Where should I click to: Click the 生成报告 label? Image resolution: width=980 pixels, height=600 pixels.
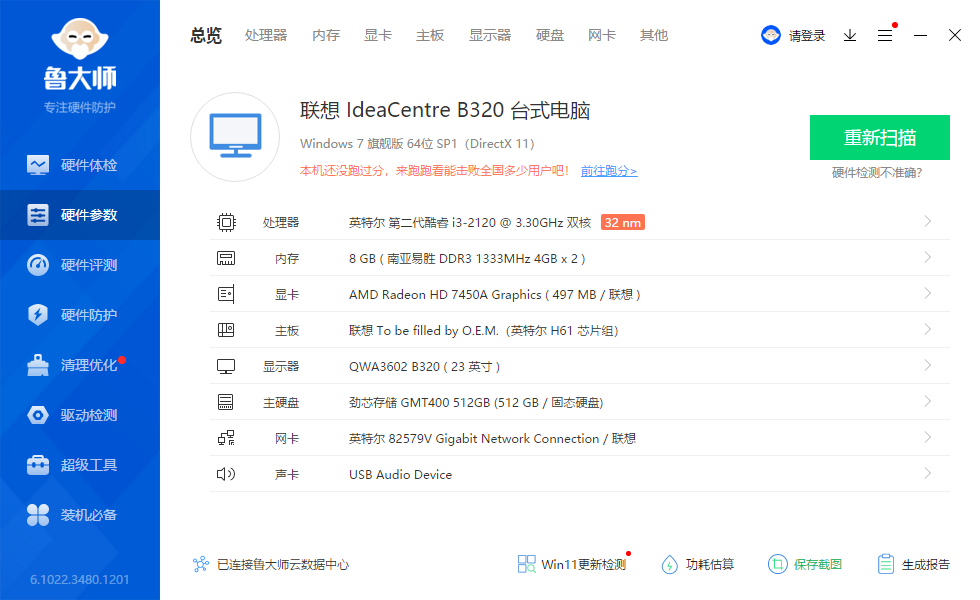click(926, 564)
